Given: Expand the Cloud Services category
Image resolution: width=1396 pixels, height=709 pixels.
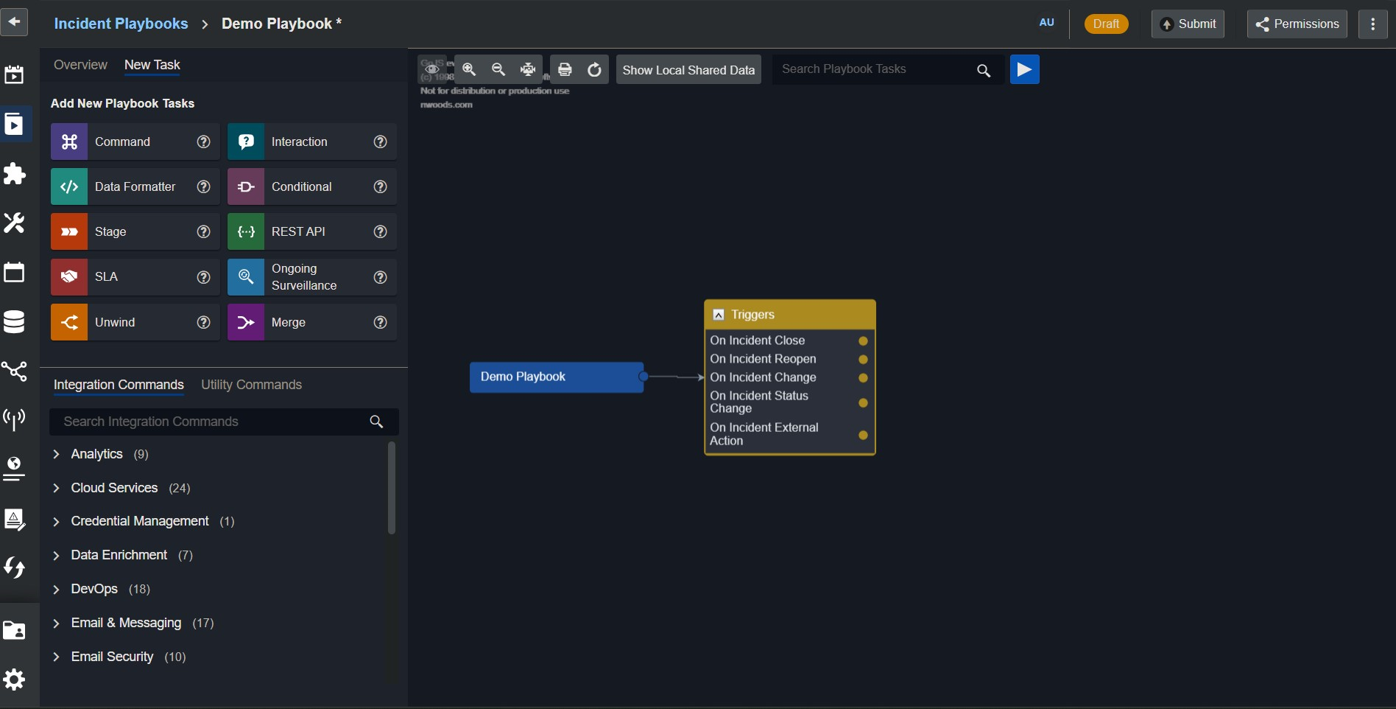Looking at the screenshot, I should pyautogui.click(x=56, y=488).
